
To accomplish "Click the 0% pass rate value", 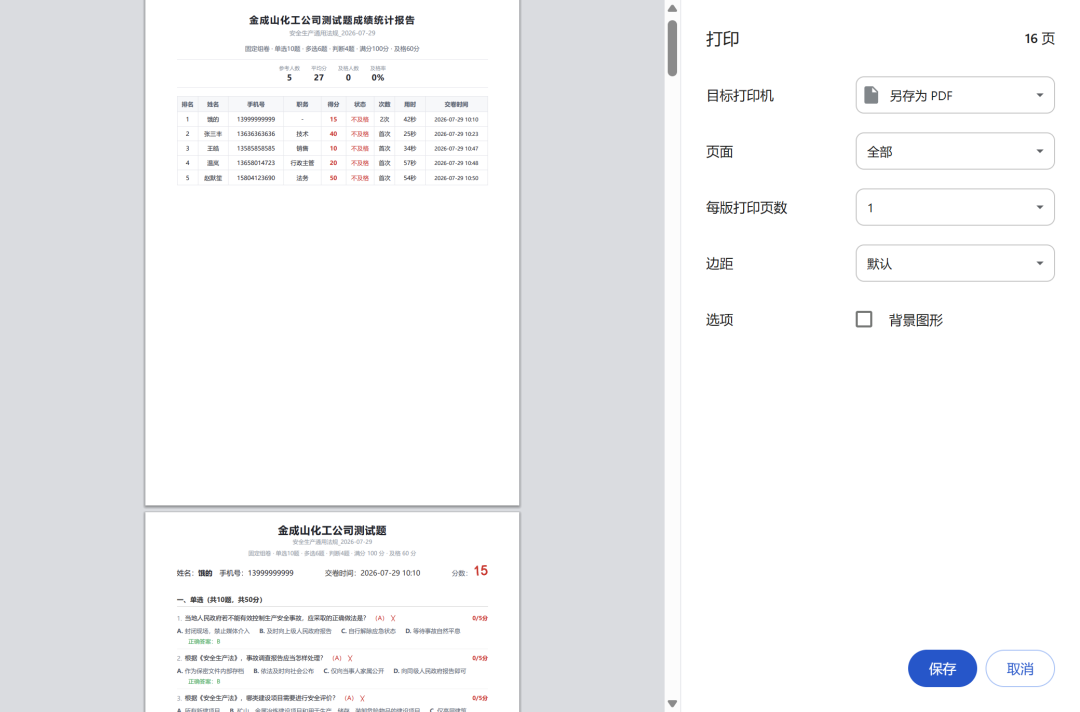I will tap(377, 78).
